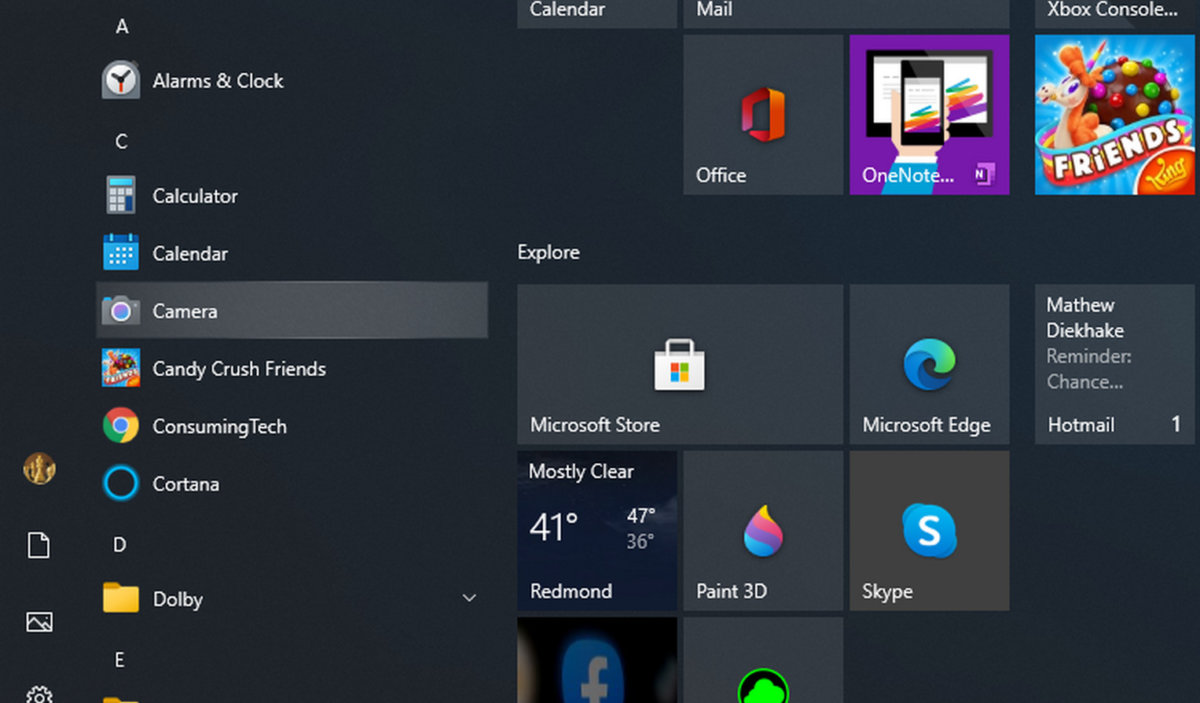Screen dimensions: 1200x703
Task: Expand the Dolby folder chevron
Action: pyautogui.click(x=469, y=598)
